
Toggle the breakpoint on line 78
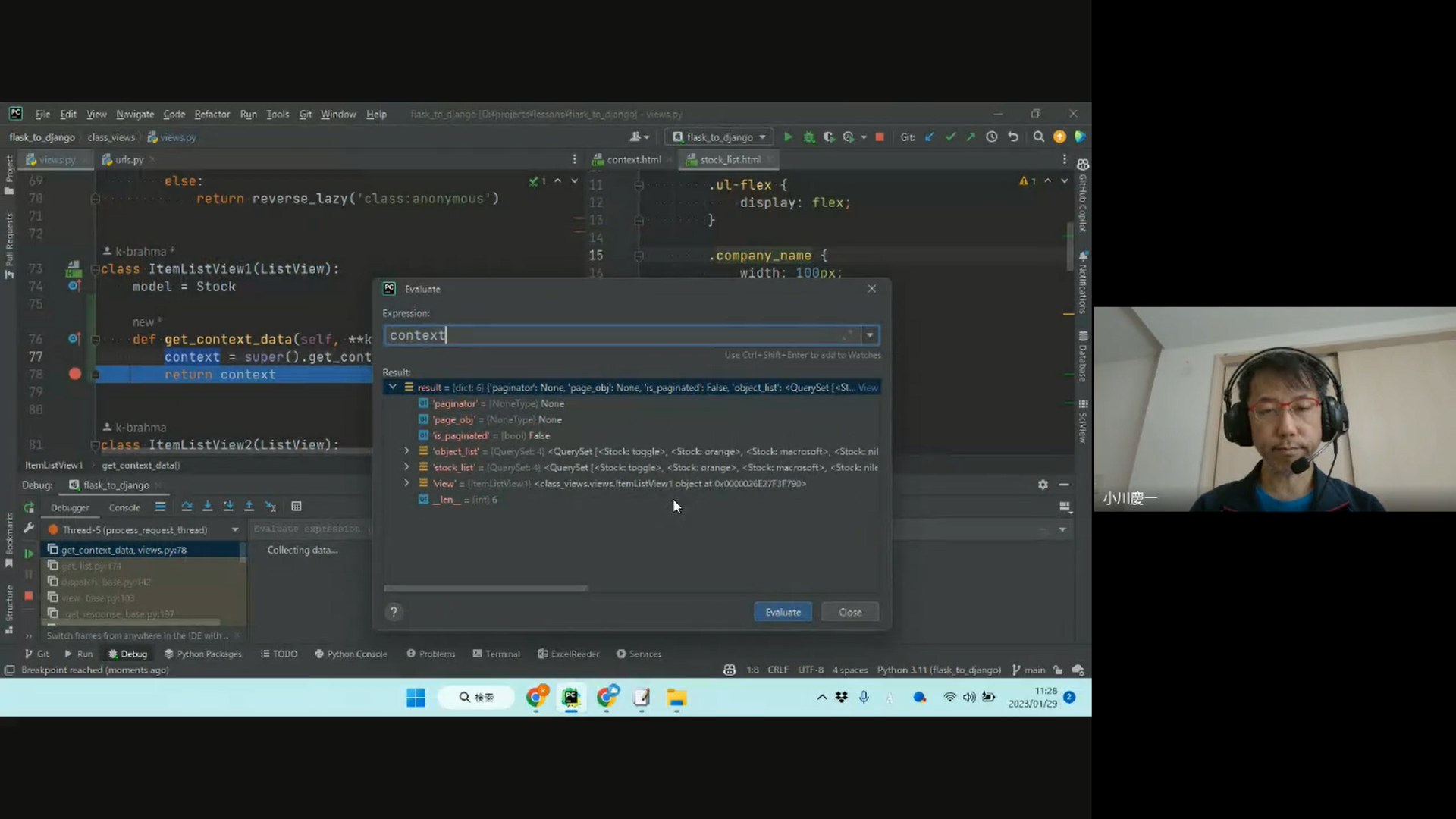(74, 374)
